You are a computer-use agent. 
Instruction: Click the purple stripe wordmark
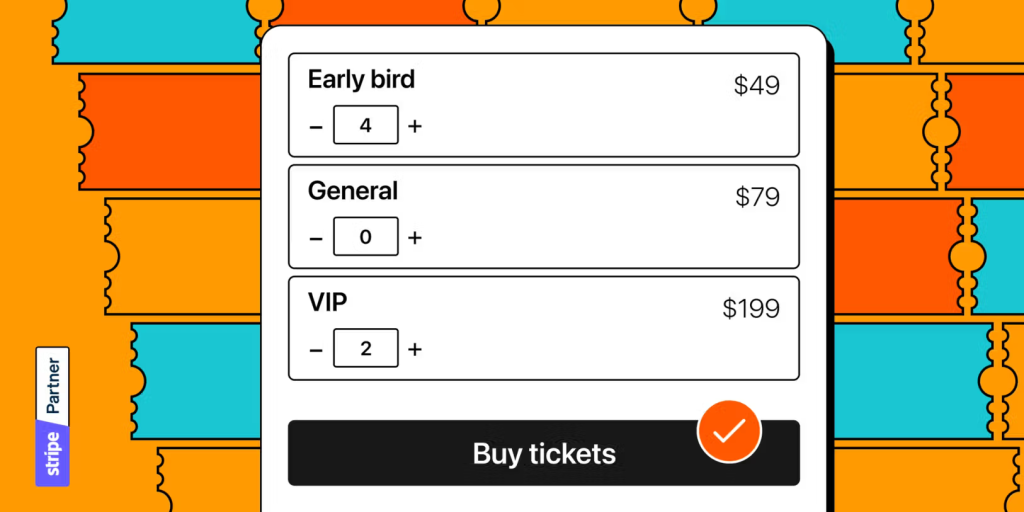(x=53, y=453)
